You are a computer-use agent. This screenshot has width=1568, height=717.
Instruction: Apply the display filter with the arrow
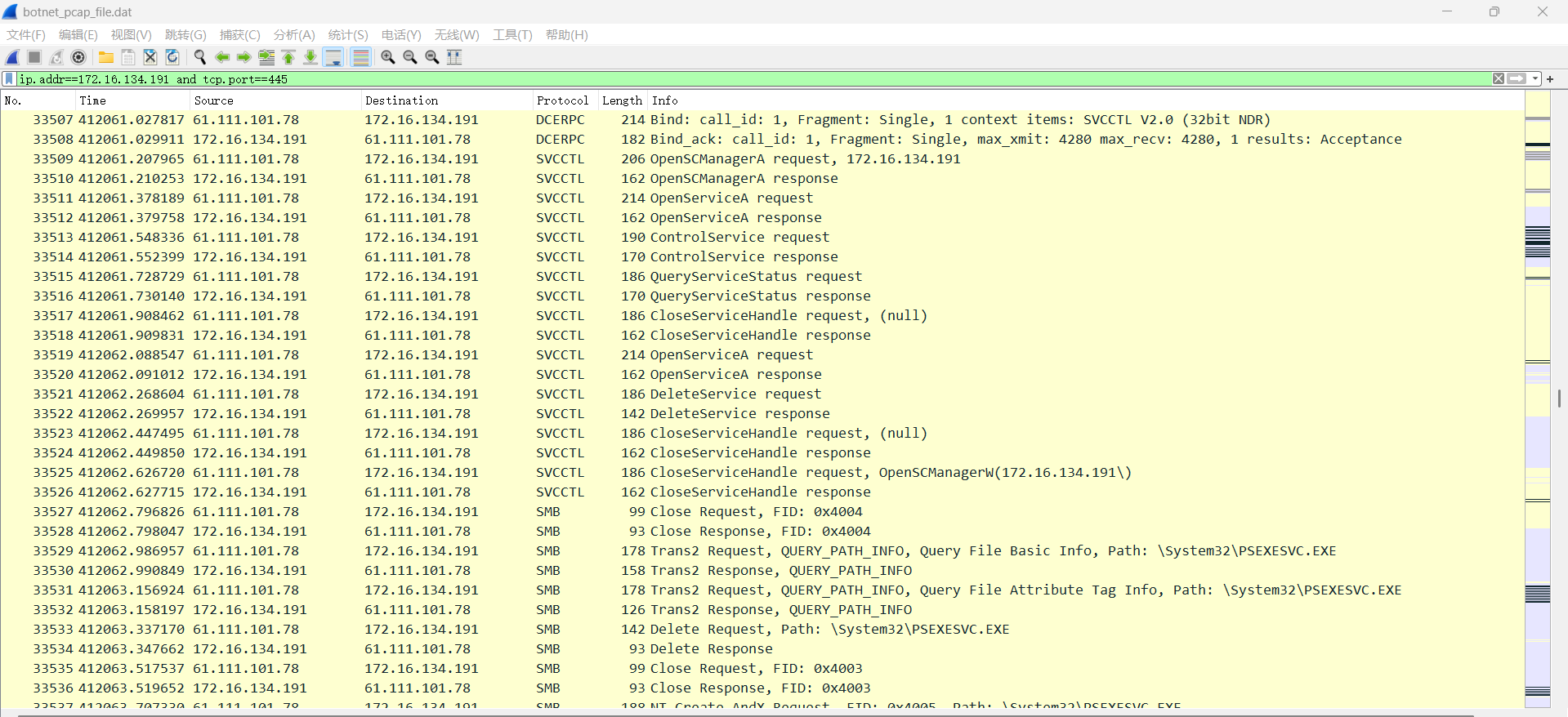1517,79
